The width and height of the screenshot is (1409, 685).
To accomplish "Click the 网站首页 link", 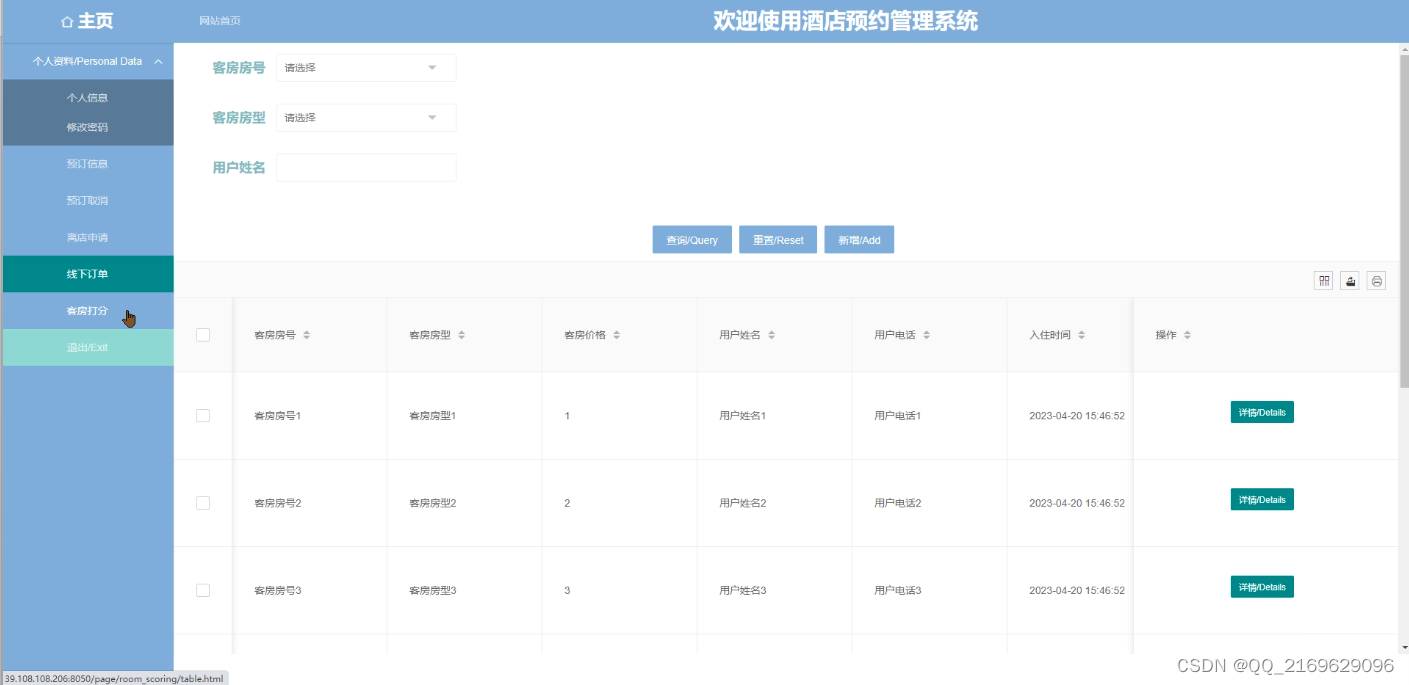I will click(x=220, y=21).
